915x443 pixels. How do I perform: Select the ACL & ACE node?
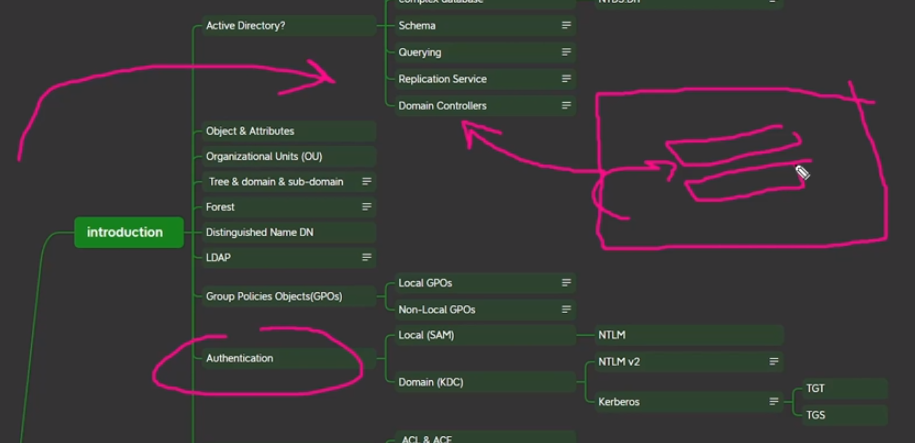coord(485,438)
